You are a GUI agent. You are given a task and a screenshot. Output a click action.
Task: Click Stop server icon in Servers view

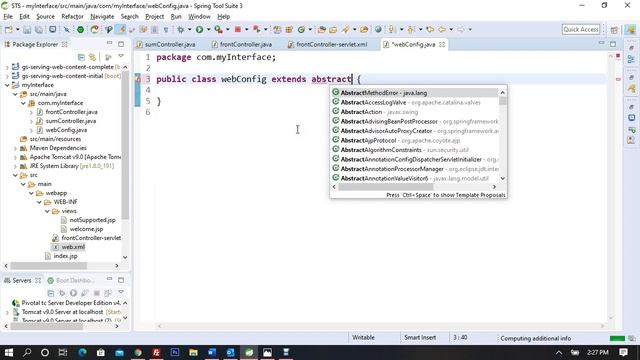click(97, 293)
